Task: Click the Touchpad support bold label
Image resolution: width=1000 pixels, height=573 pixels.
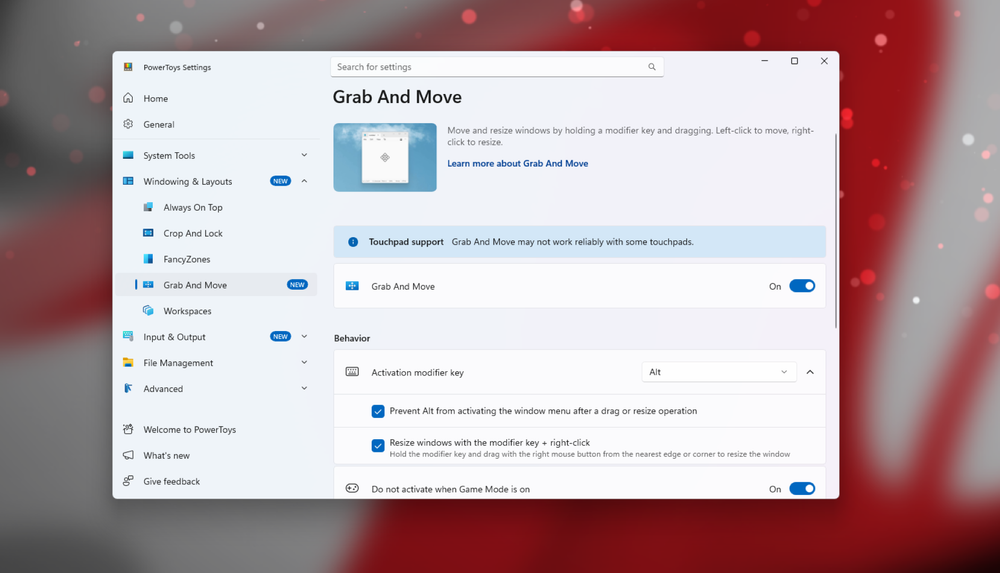Action: [406, 242]
